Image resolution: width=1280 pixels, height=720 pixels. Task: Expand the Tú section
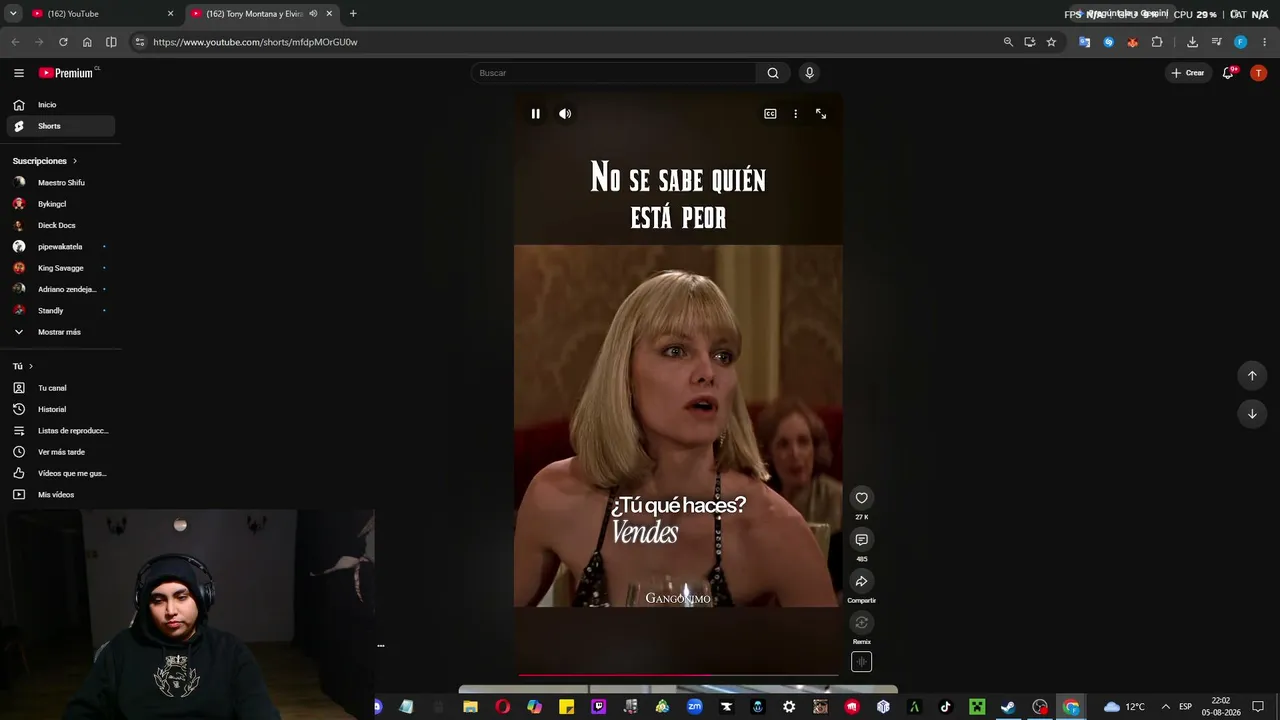pyautogui.click(x=23, y=367)
